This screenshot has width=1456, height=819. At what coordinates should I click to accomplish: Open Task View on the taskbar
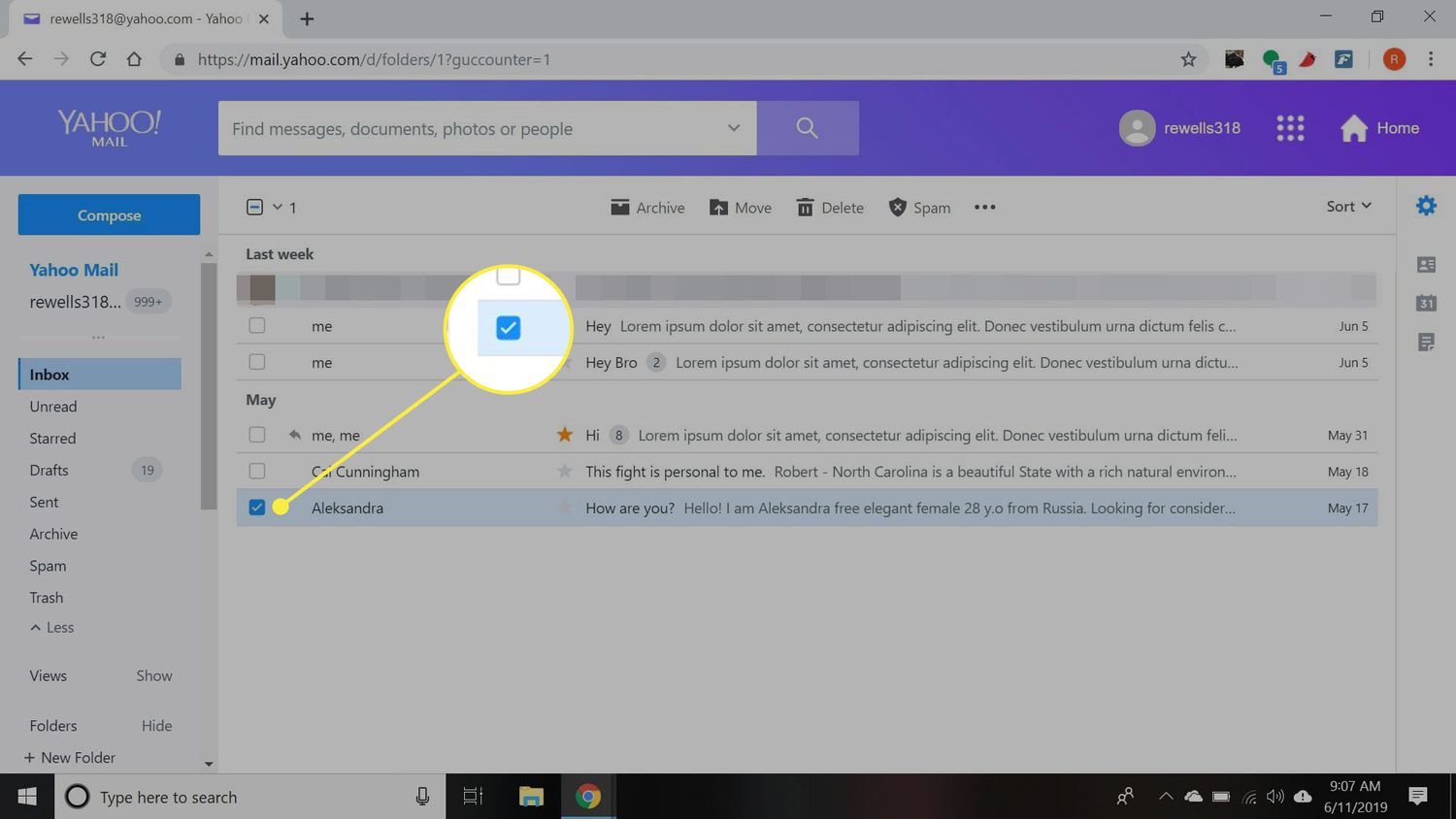pyautogui.click(x=473, y=797)
